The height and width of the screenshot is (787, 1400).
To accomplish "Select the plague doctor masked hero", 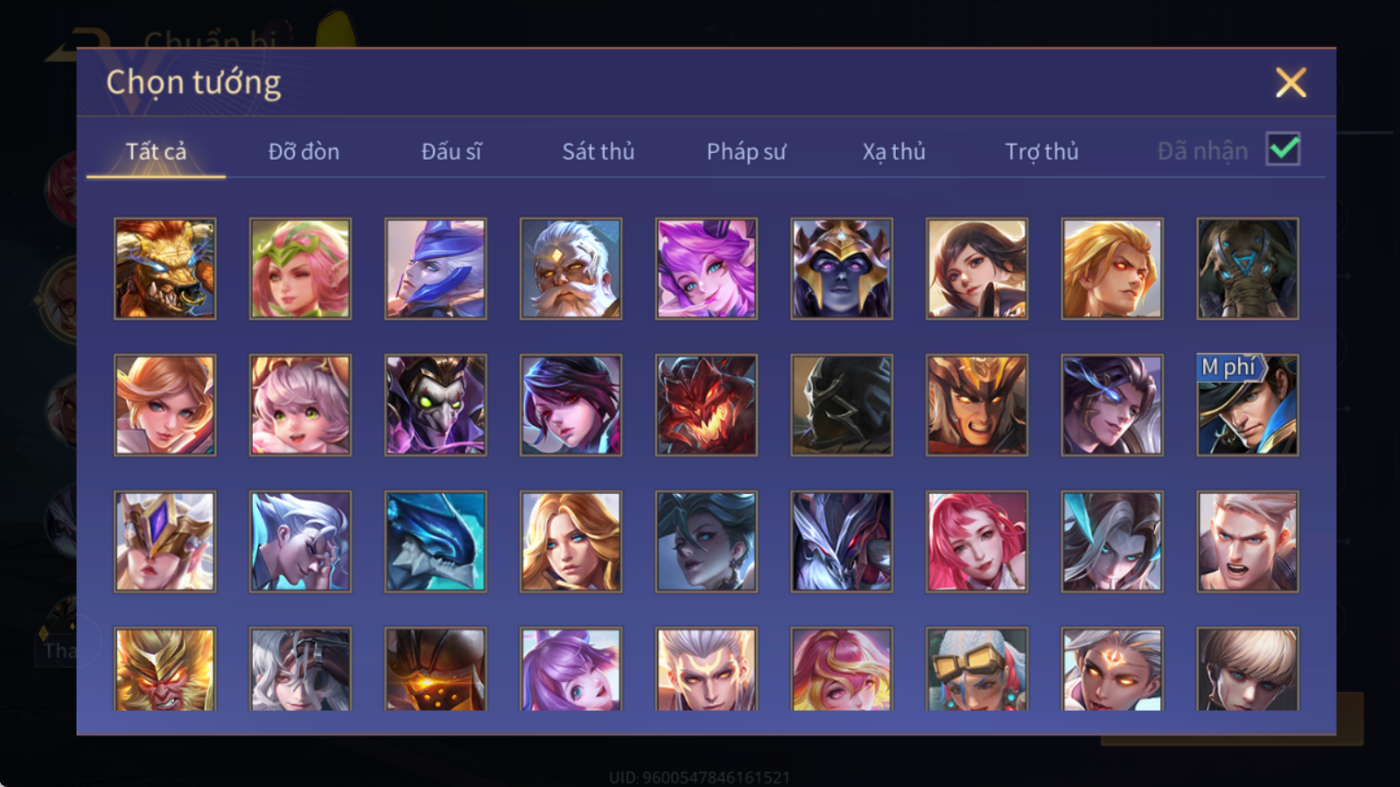I will [x=436, y=405].
